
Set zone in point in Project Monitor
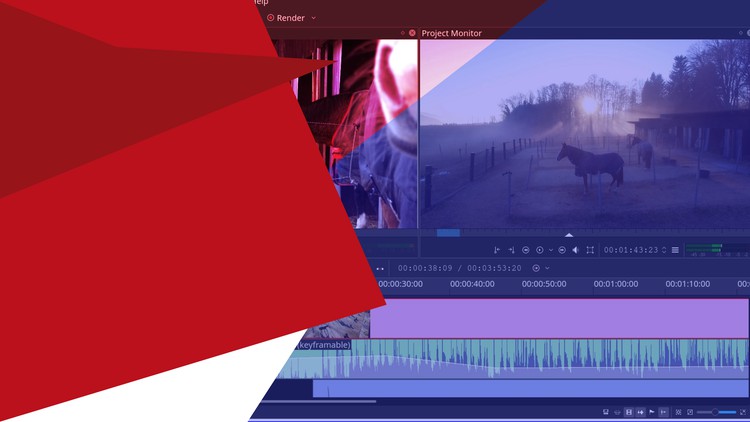[x=497, y=250]
